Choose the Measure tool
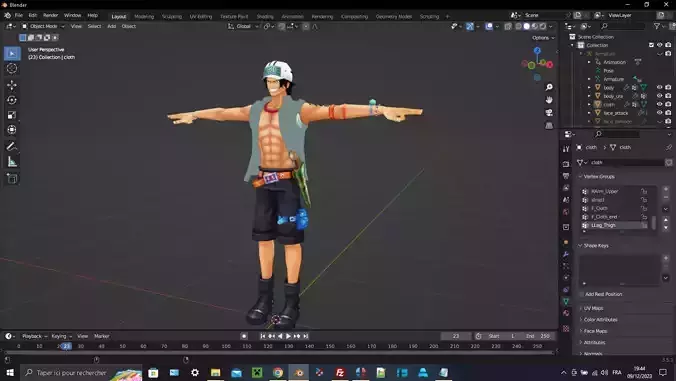The image size is (676, 381). (12, 162)
